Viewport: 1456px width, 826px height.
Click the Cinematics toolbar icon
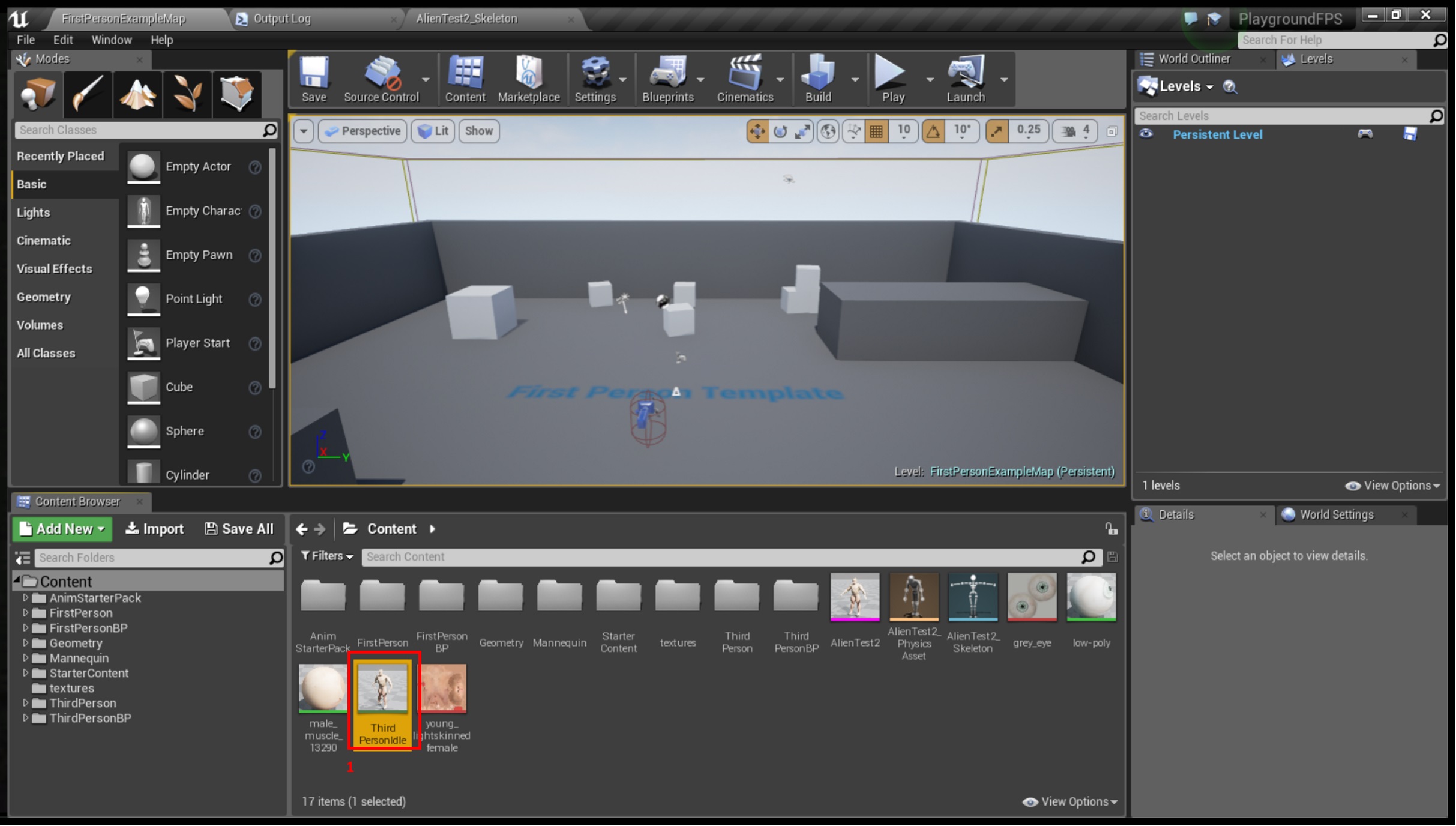pyautogui.click(x=745, y=79)
